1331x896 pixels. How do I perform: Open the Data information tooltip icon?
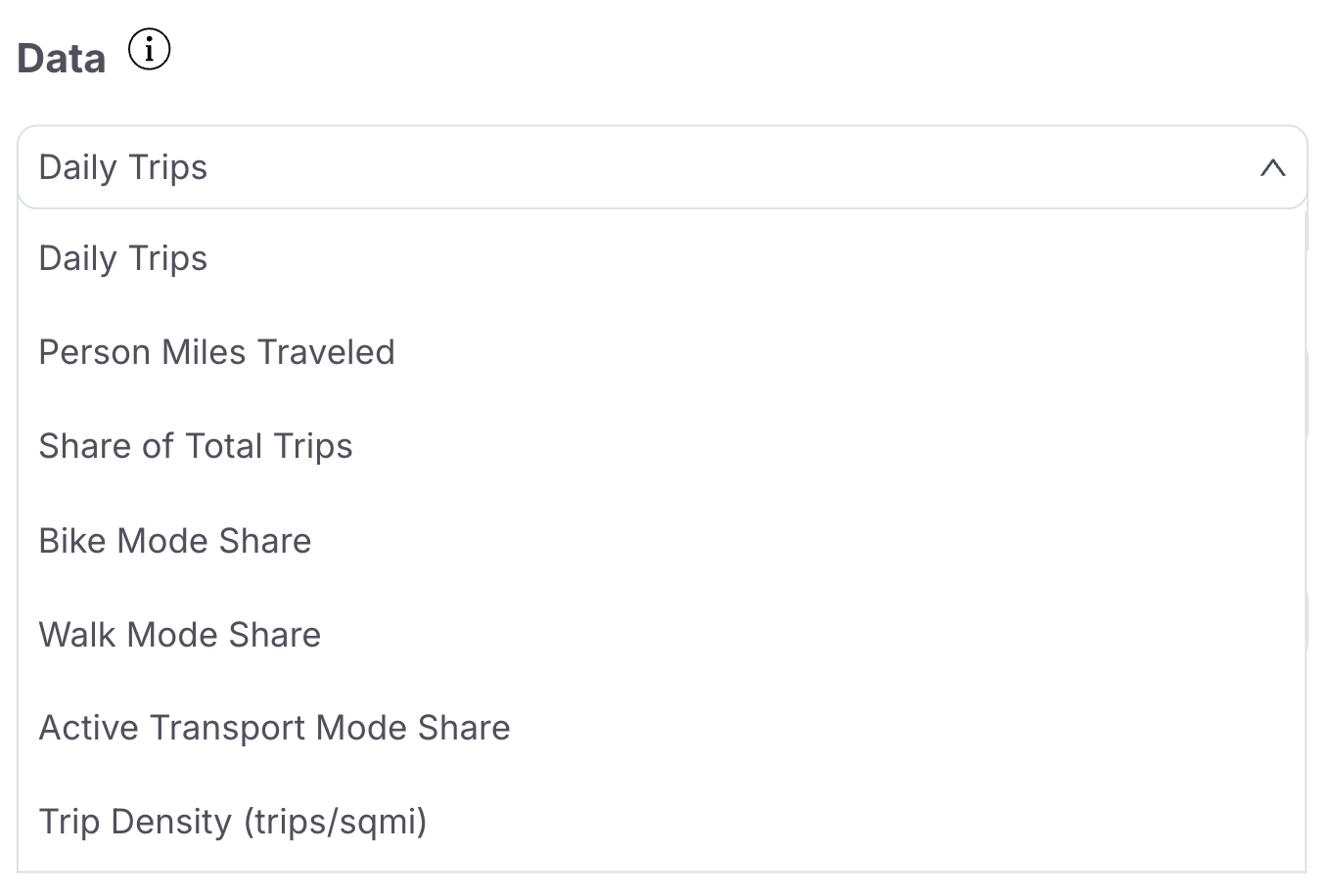pyautogui.click(x=150, y=49)
